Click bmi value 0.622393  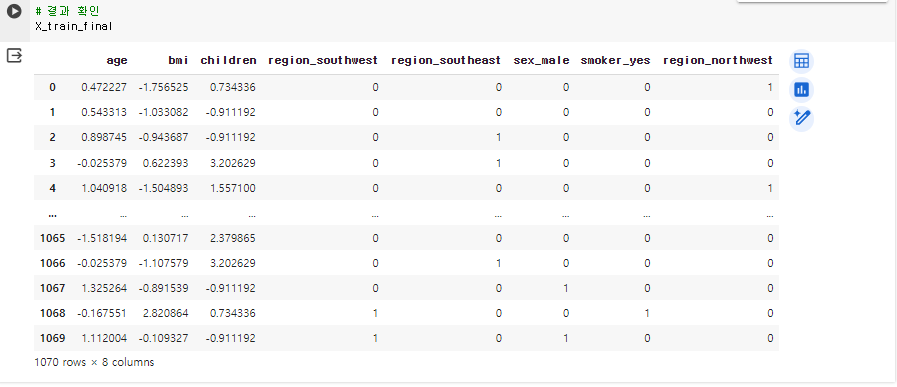(165, 163)
